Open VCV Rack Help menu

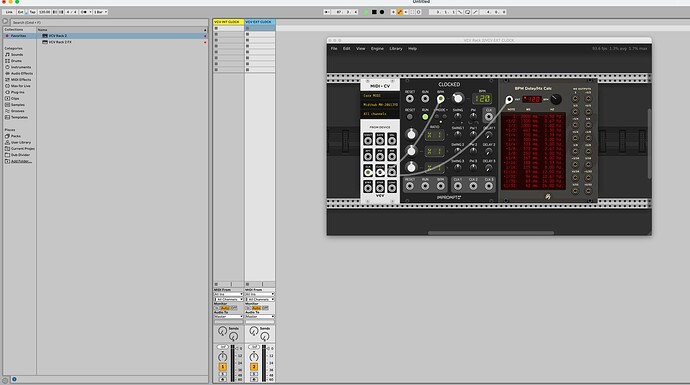coord(412,49)
